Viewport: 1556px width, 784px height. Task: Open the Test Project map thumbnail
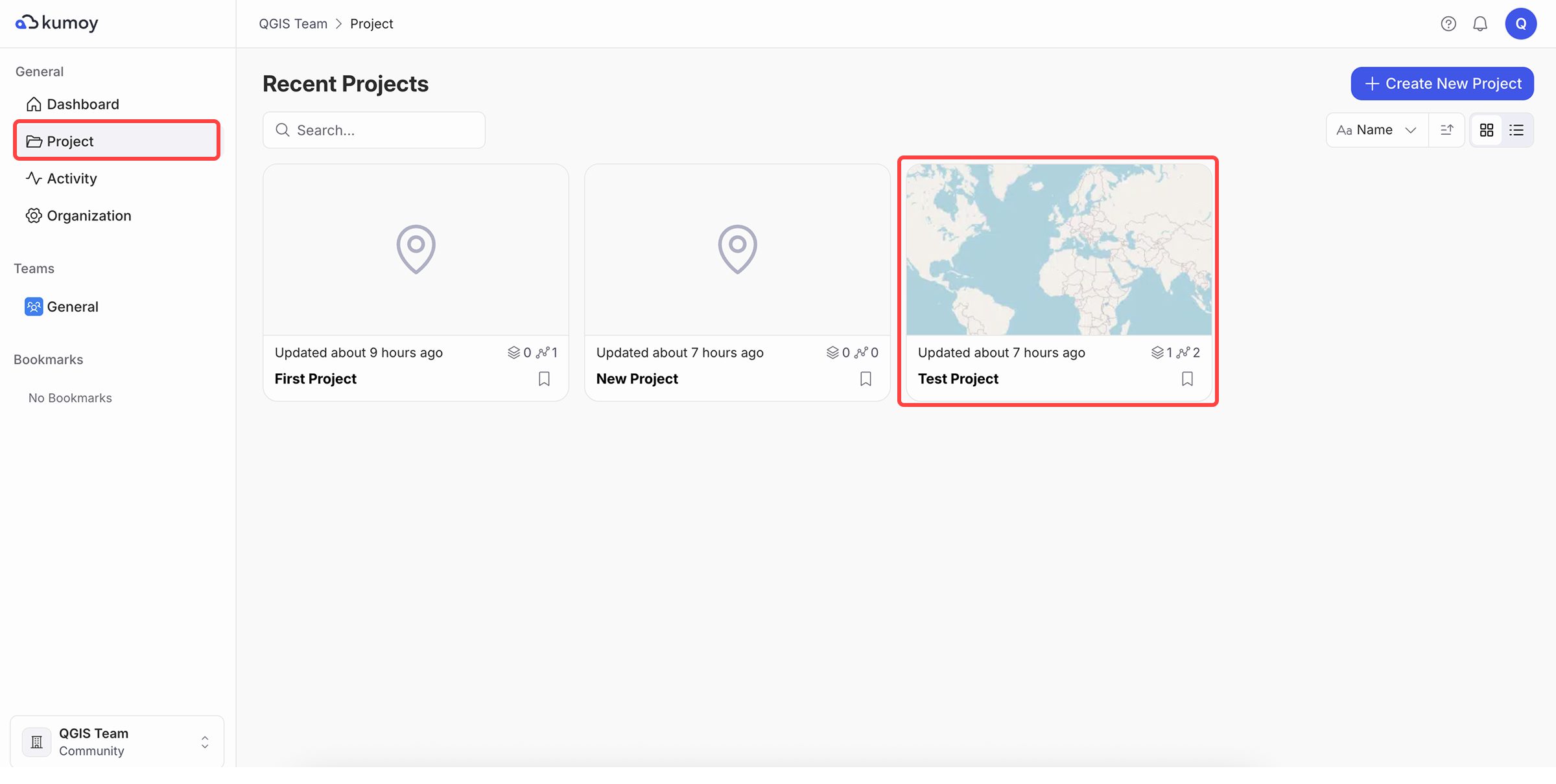click(x=1057, y=249)
